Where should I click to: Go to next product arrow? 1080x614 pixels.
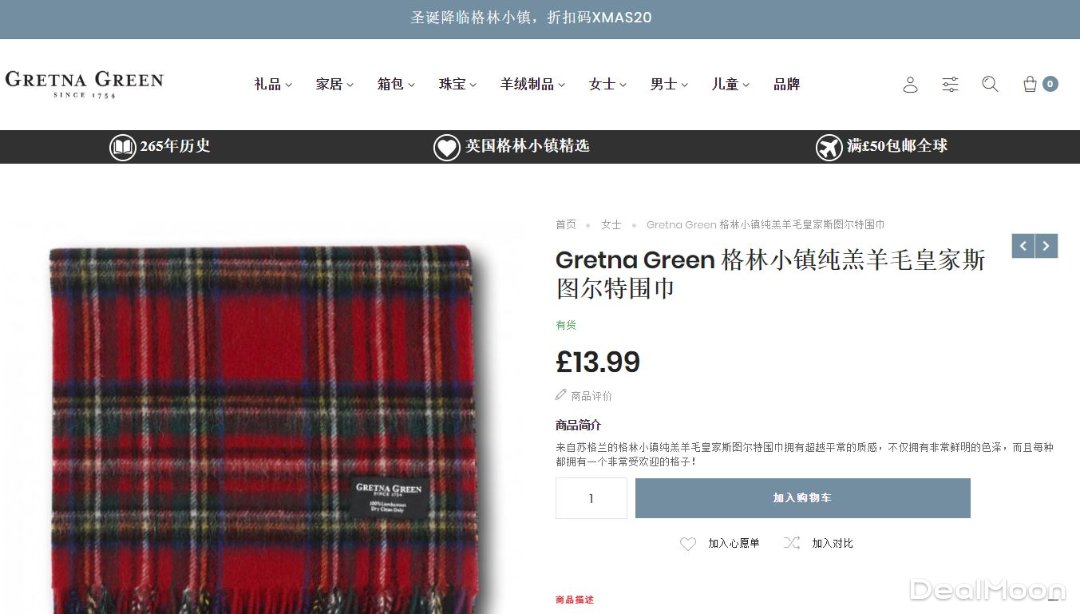[x=1046, y=246]
